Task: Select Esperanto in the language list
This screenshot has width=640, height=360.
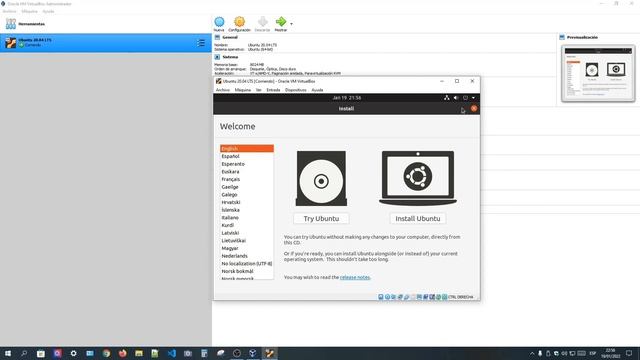Action: pos(247,164)
